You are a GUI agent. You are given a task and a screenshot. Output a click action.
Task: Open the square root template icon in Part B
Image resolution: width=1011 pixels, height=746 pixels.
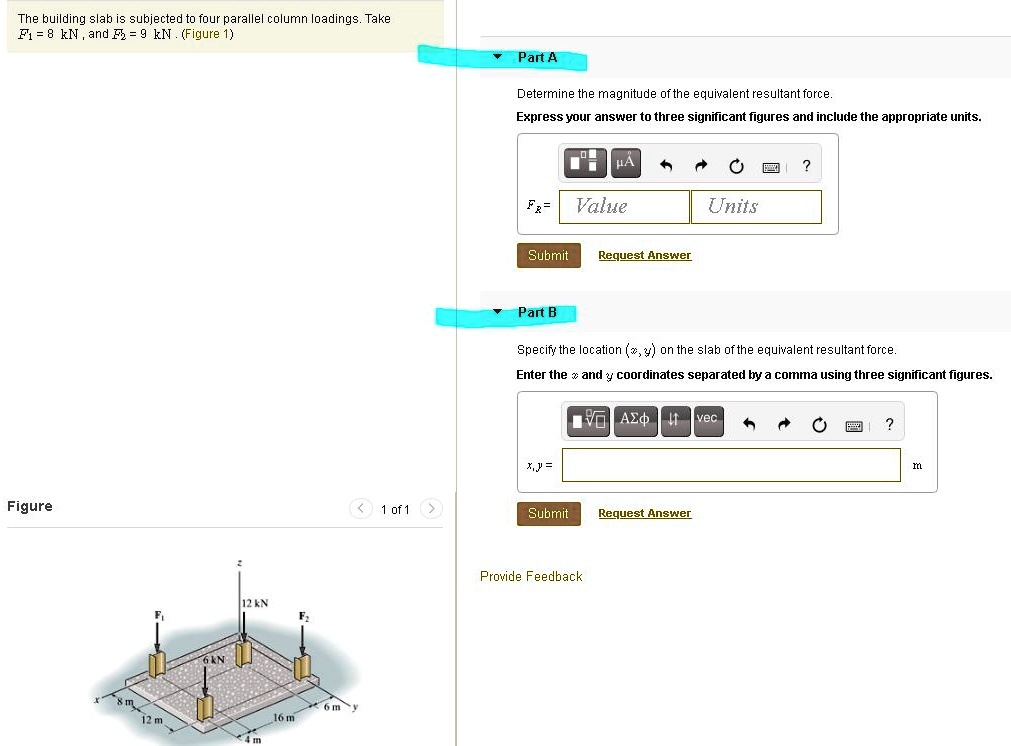click(587, 421)
